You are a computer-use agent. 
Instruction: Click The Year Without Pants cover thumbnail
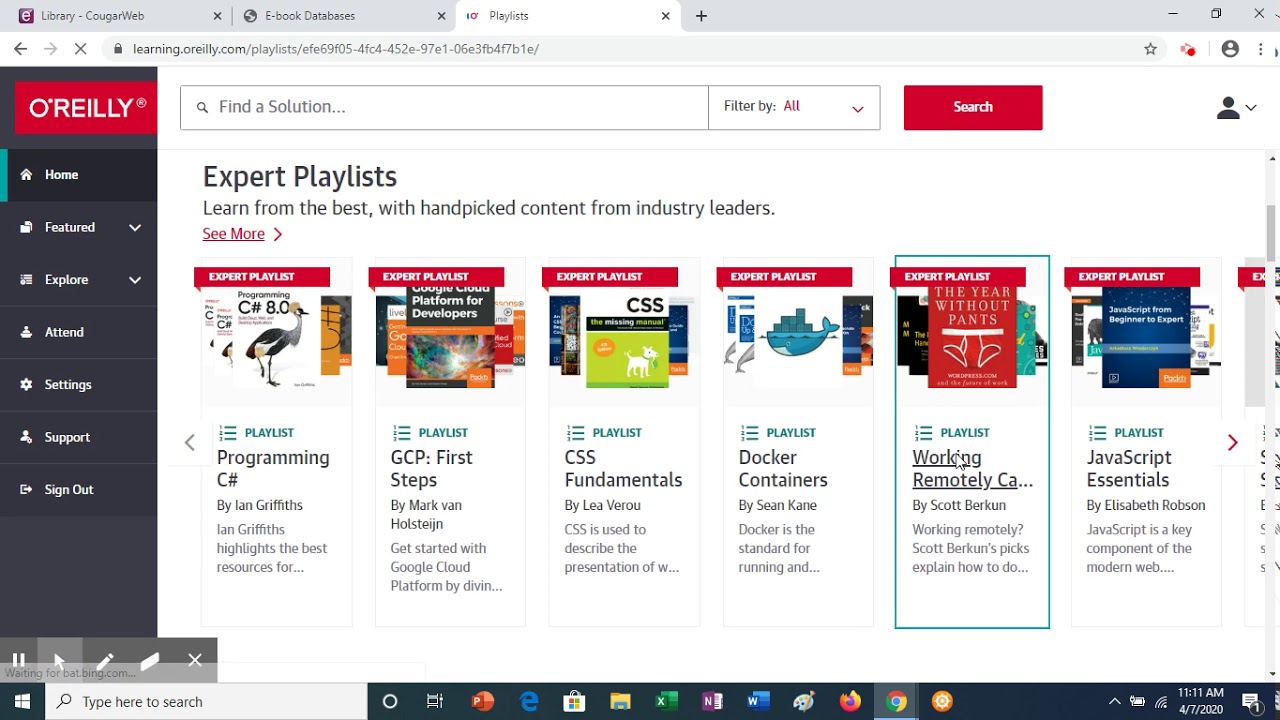click(972, 338)
